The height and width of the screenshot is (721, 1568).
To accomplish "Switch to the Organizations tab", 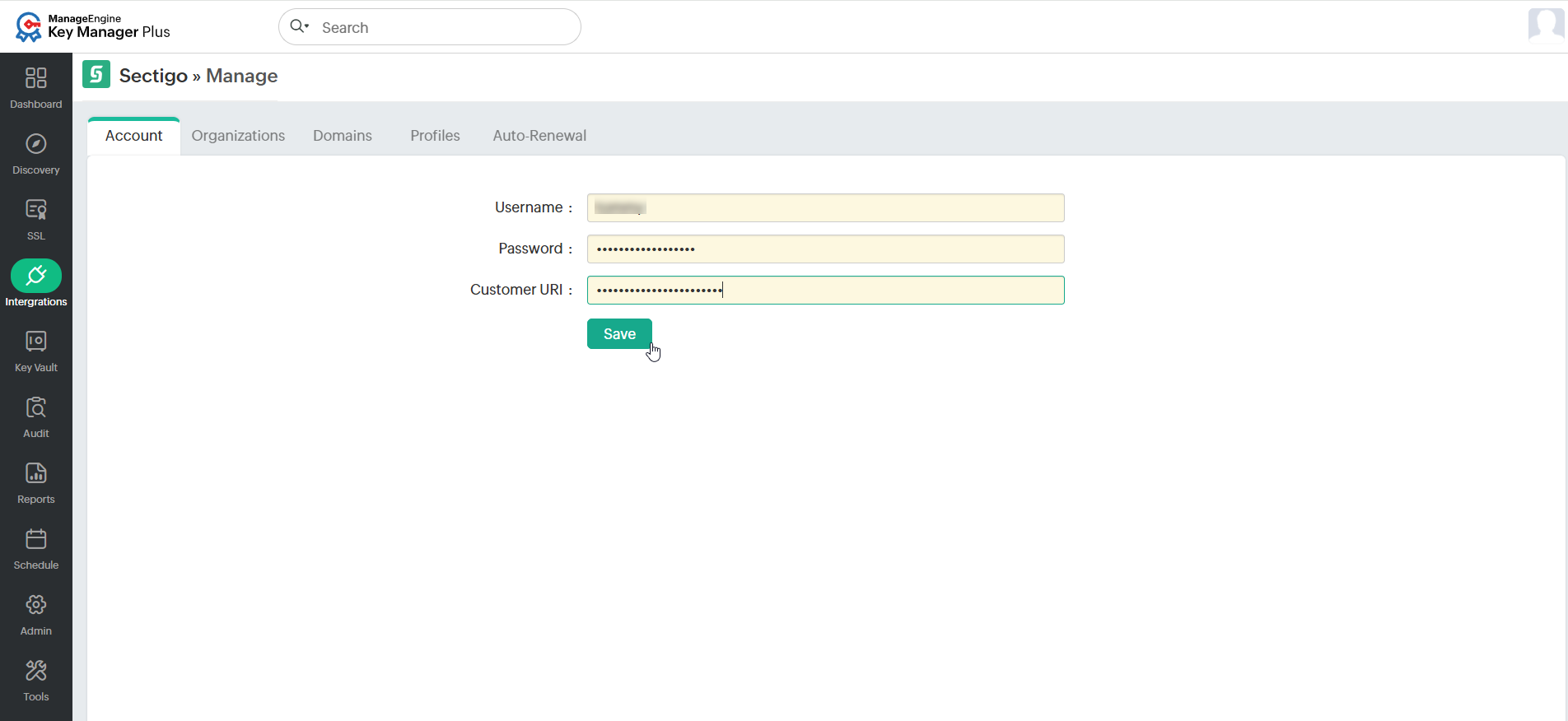I will pyautogui.click(x=238, y=136).
